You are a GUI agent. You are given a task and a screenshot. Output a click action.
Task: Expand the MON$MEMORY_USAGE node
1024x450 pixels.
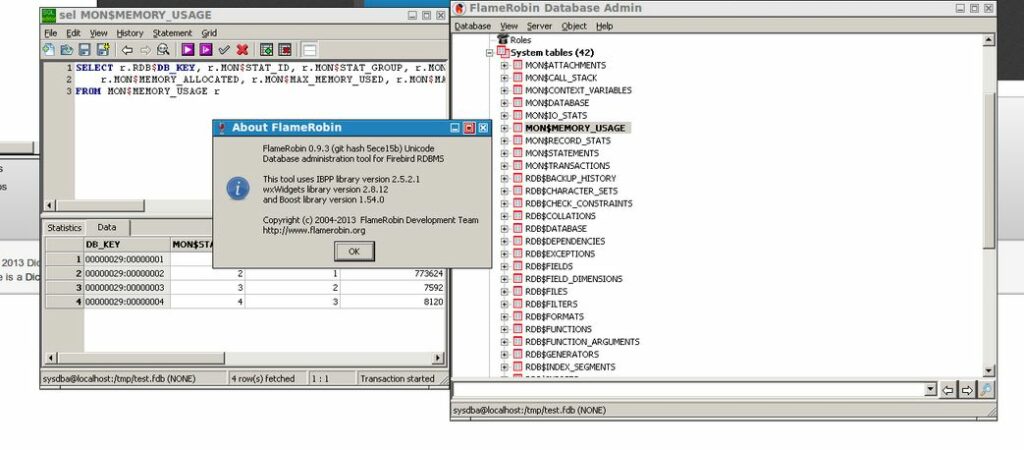pos(504,128)
